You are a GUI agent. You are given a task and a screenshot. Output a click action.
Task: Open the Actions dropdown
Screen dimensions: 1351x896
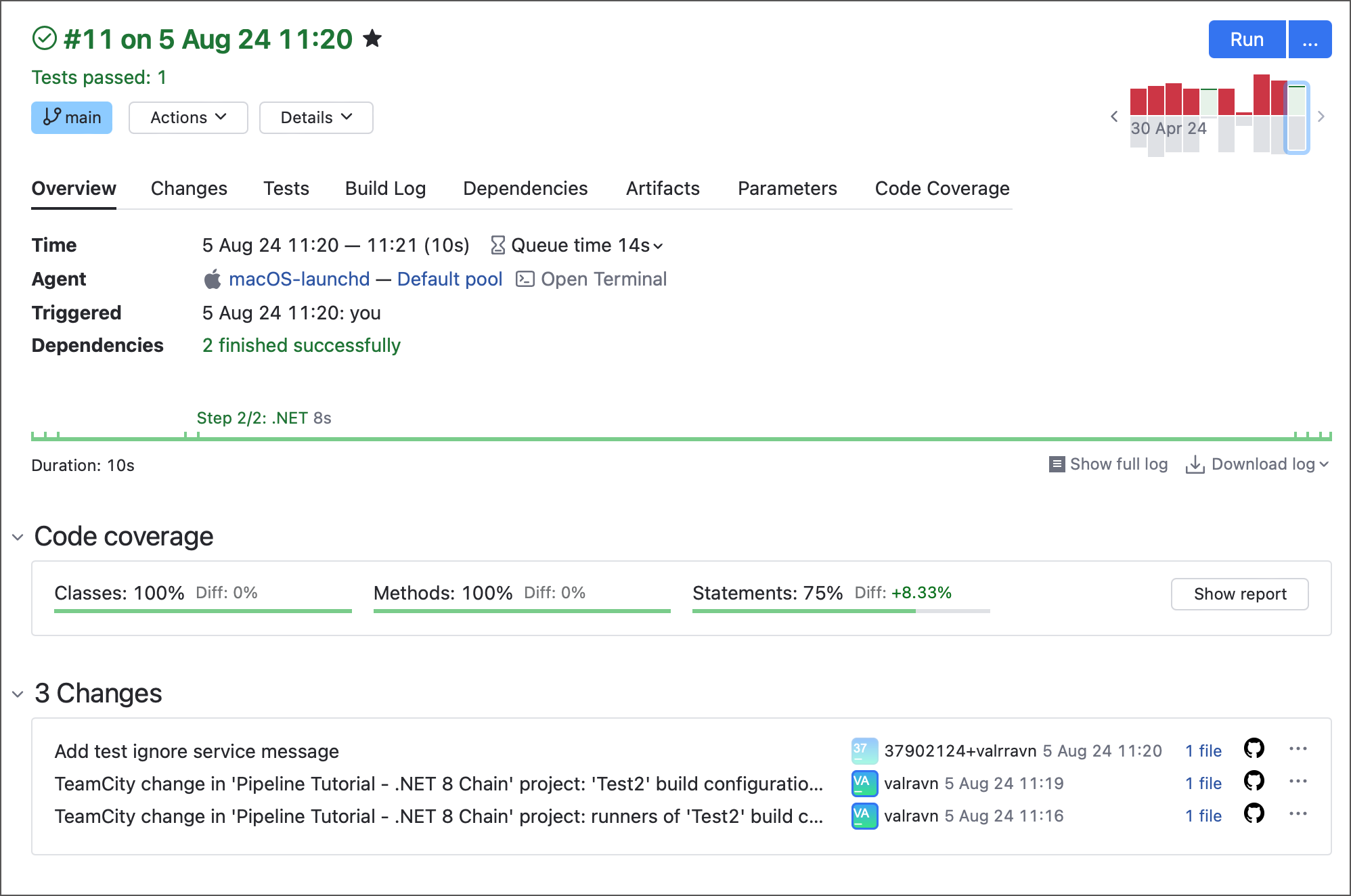click(x=187, y=117)
